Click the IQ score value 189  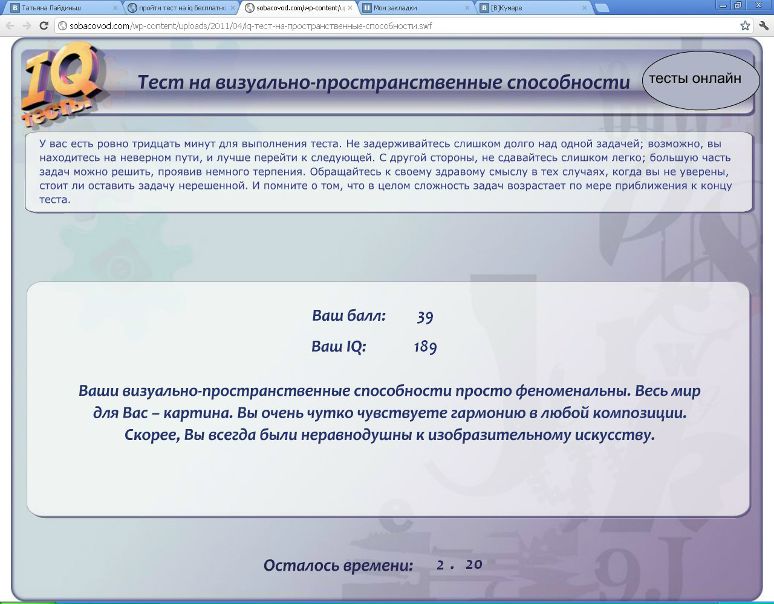425,348
